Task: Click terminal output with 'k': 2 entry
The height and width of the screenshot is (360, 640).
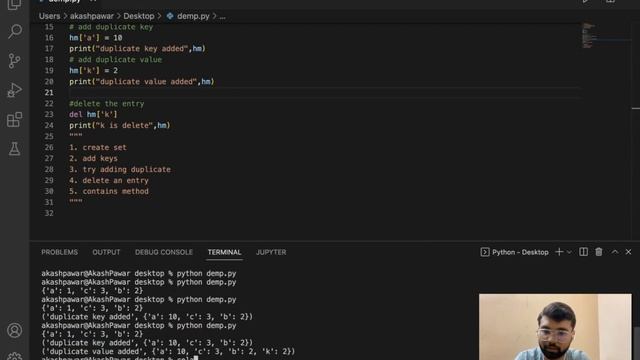Action: [x=168, y=351]
